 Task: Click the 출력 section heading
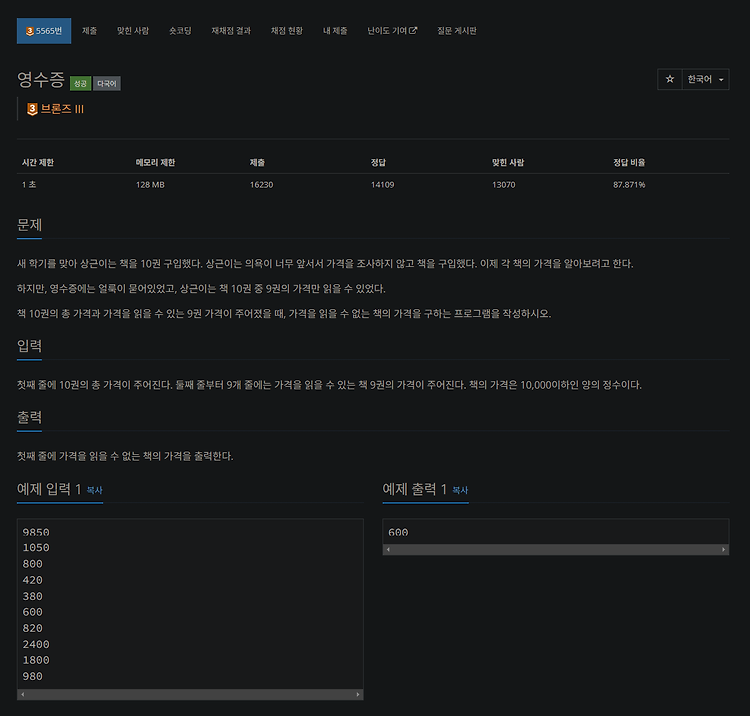(x=29, y=417)
